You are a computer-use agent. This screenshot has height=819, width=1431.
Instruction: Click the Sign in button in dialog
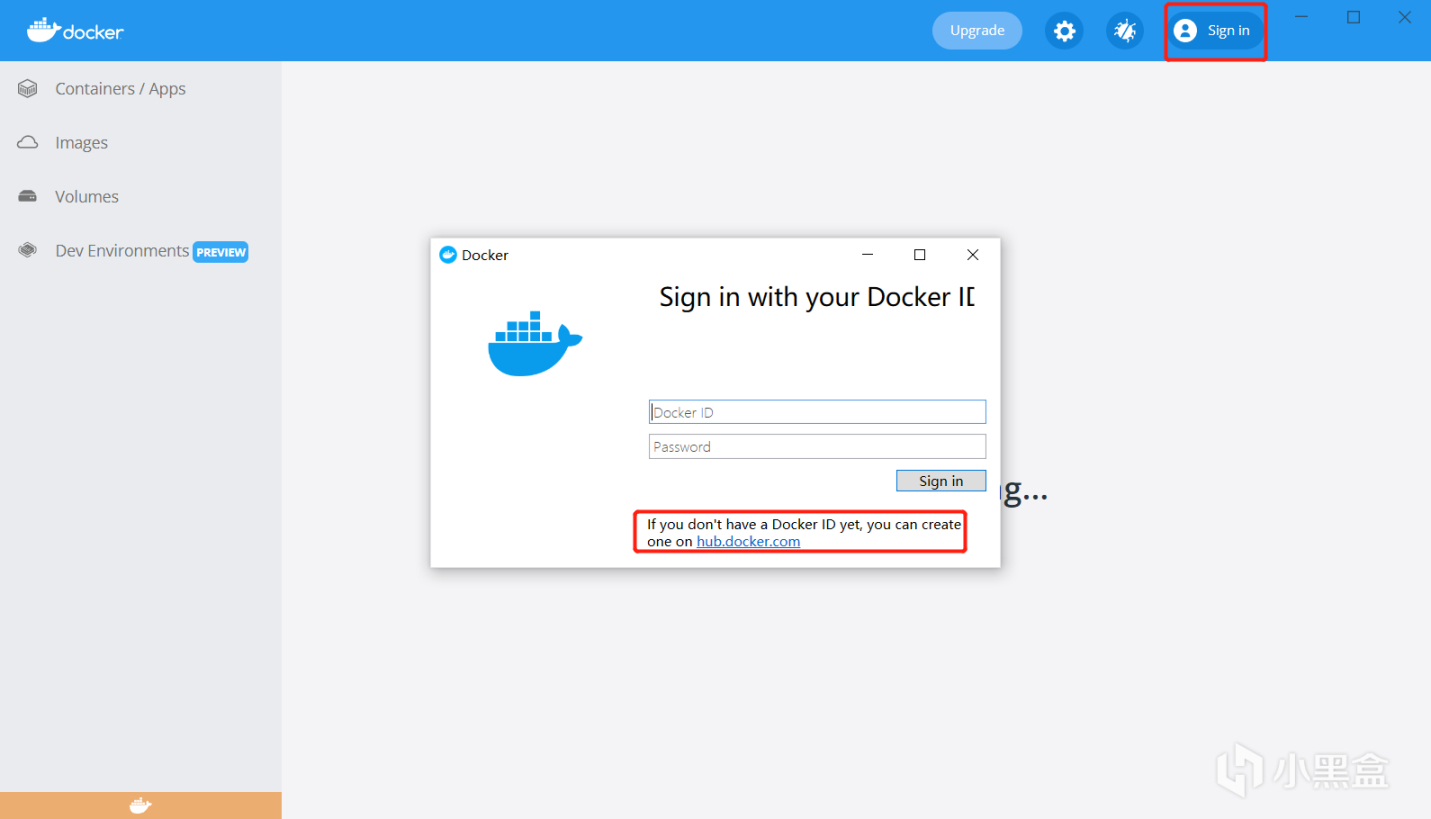pyautogui.click(x=941, y=481)
